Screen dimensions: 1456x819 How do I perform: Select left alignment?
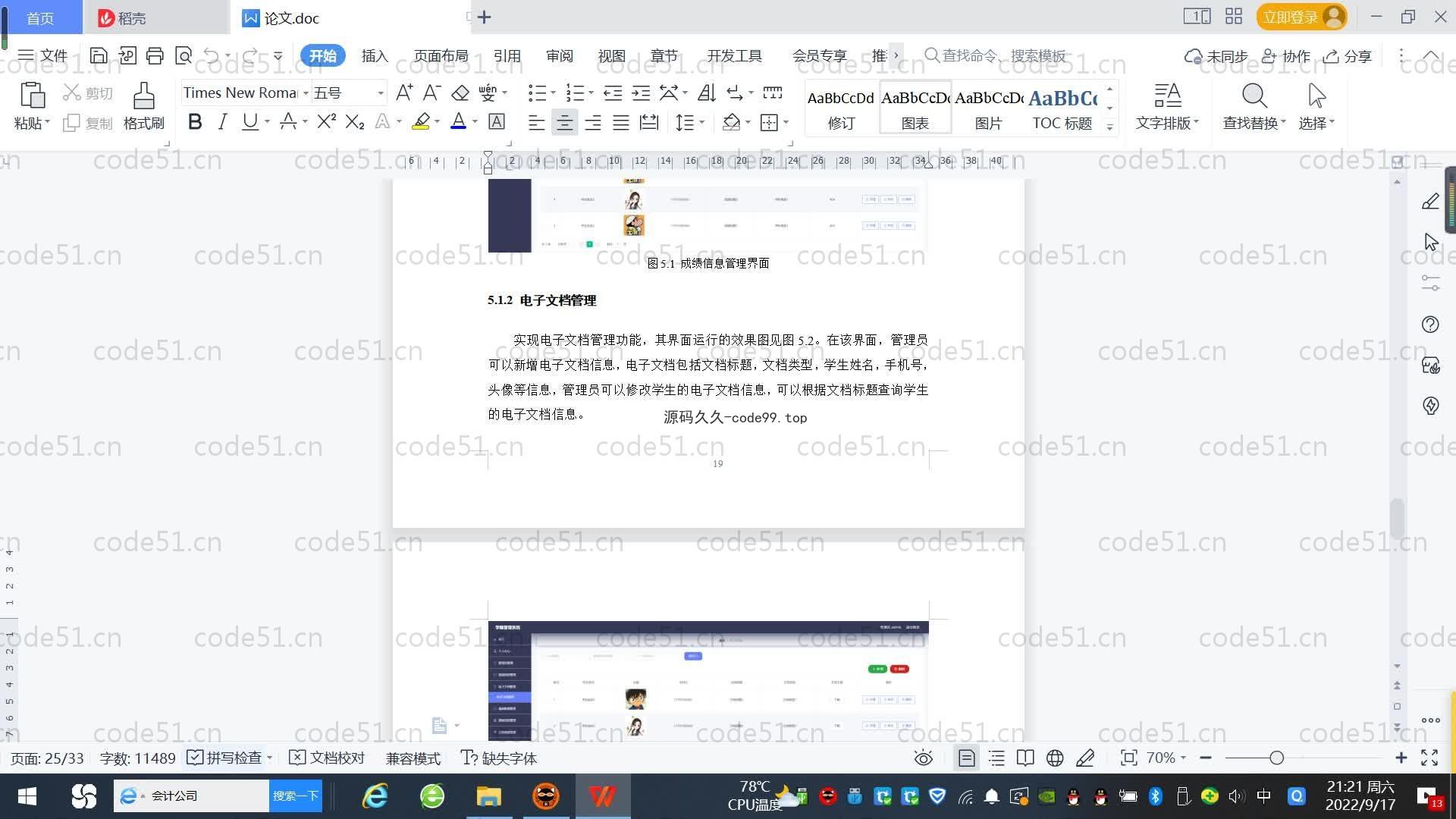click(536, 123)
